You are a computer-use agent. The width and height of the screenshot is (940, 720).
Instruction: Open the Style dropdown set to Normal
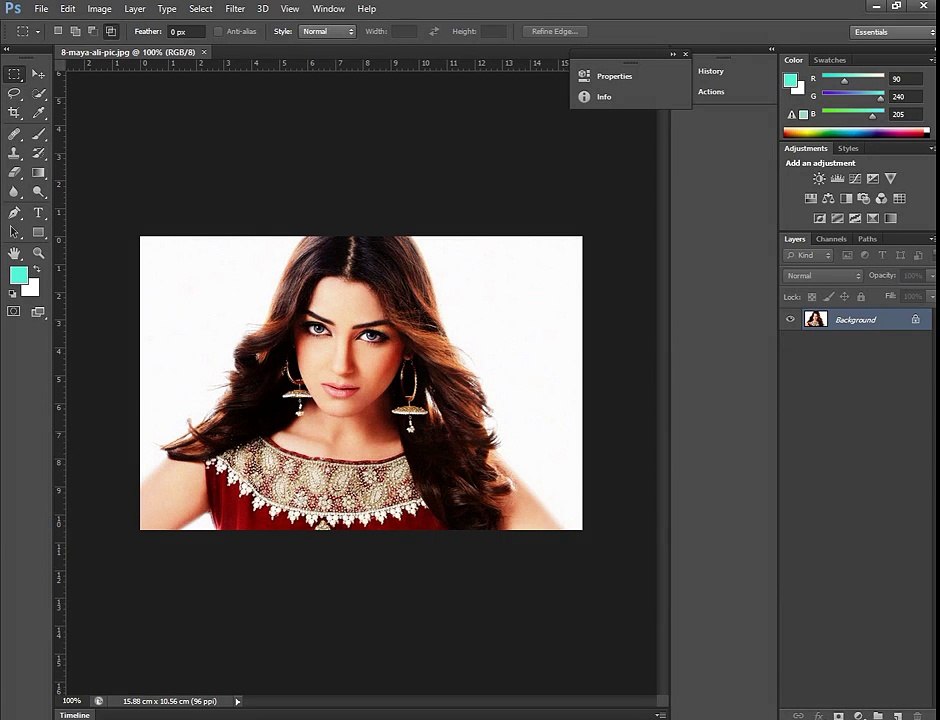tap(327, 31)
